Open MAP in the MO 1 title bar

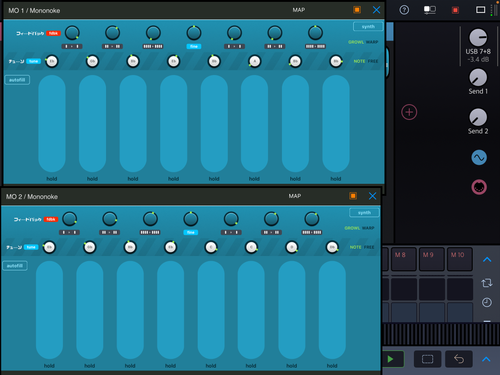299,10
